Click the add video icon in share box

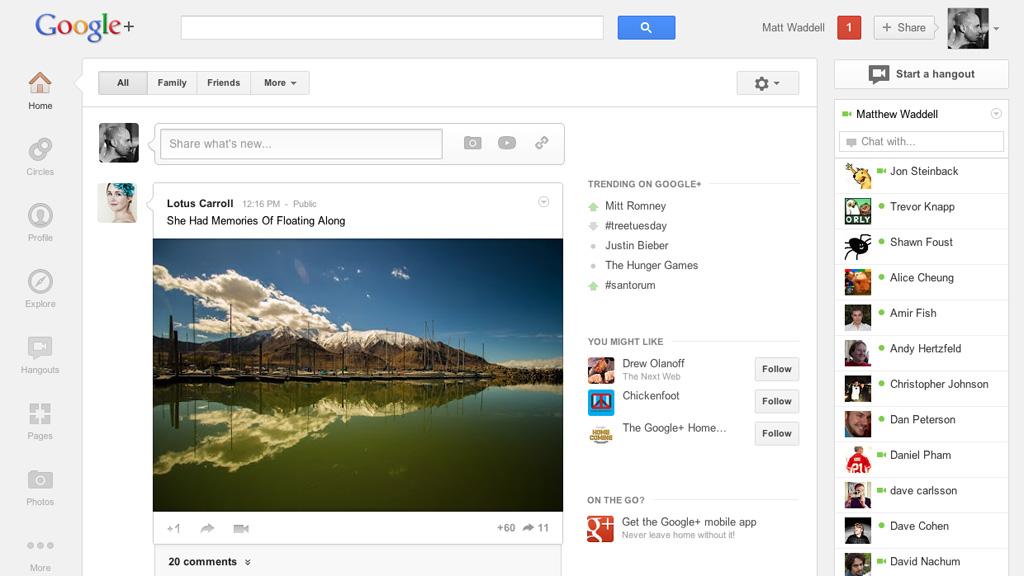(x=507, y=143)
